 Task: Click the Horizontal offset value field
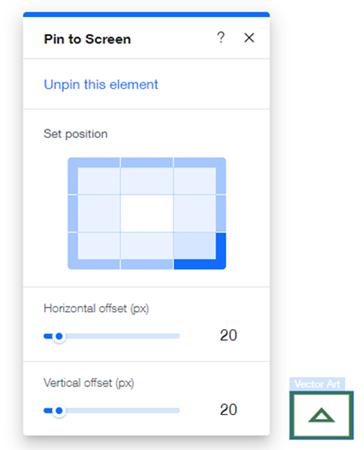(x=228, y=335)
